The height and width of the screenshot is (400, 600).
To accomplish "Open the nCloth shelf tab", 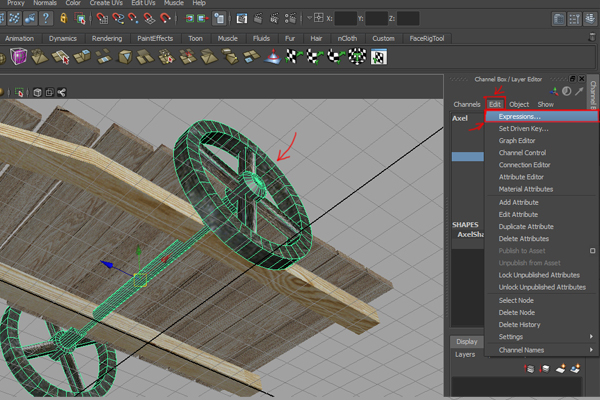I will tap(347, 38).
